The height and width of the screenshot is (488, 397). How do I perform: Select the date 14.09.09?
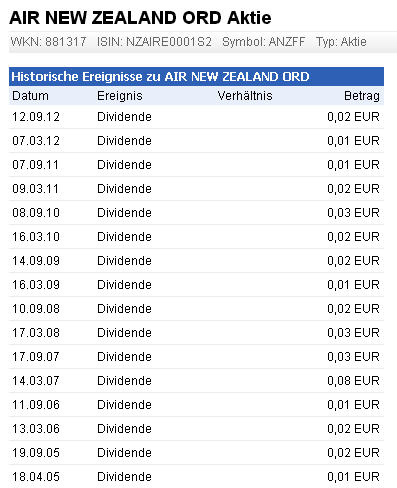(36, 261)
